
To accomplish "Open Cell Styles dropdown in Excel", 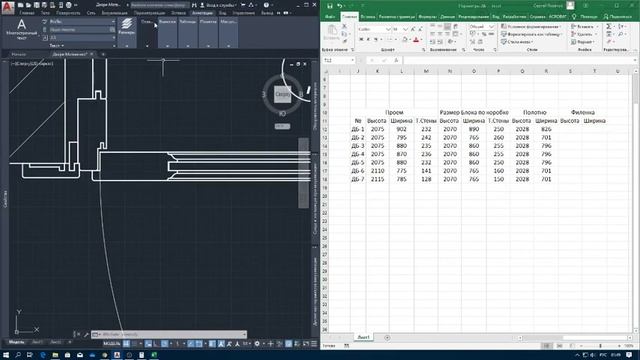I will click(517, 42).
